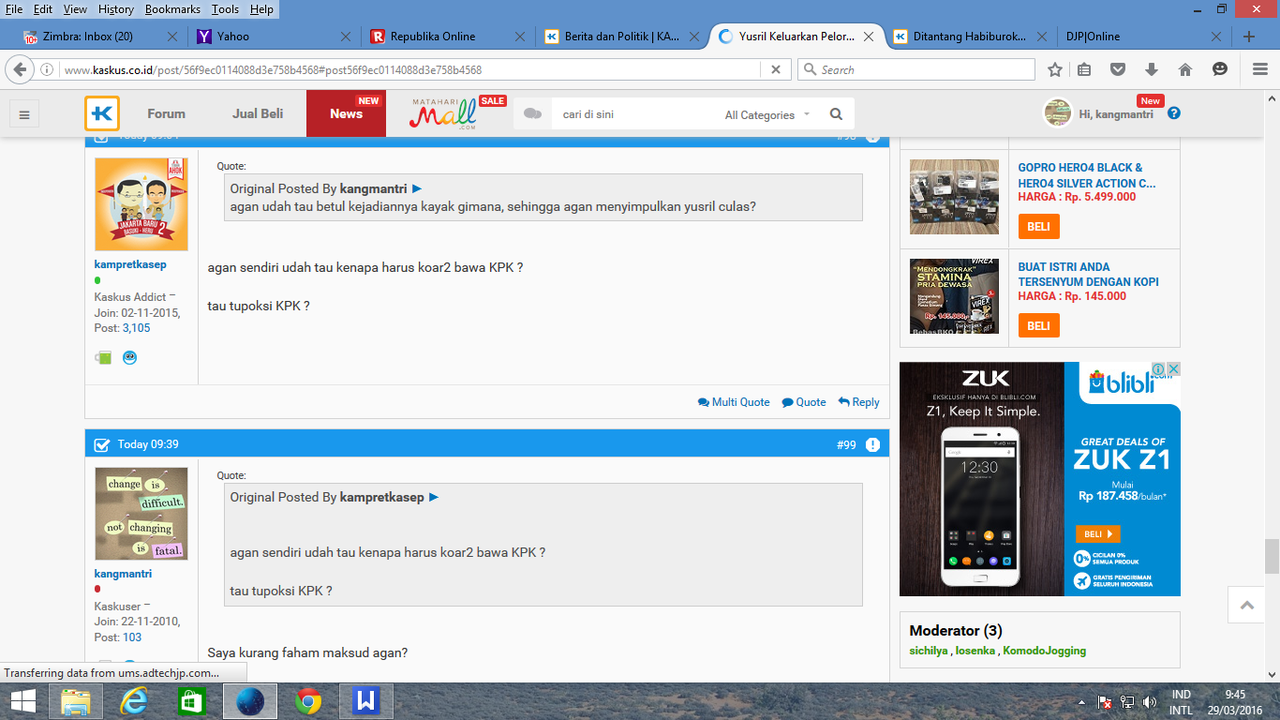
Task: Open Windows Store from taskbar
Action: pyautogui.click(x=191, y=701)
